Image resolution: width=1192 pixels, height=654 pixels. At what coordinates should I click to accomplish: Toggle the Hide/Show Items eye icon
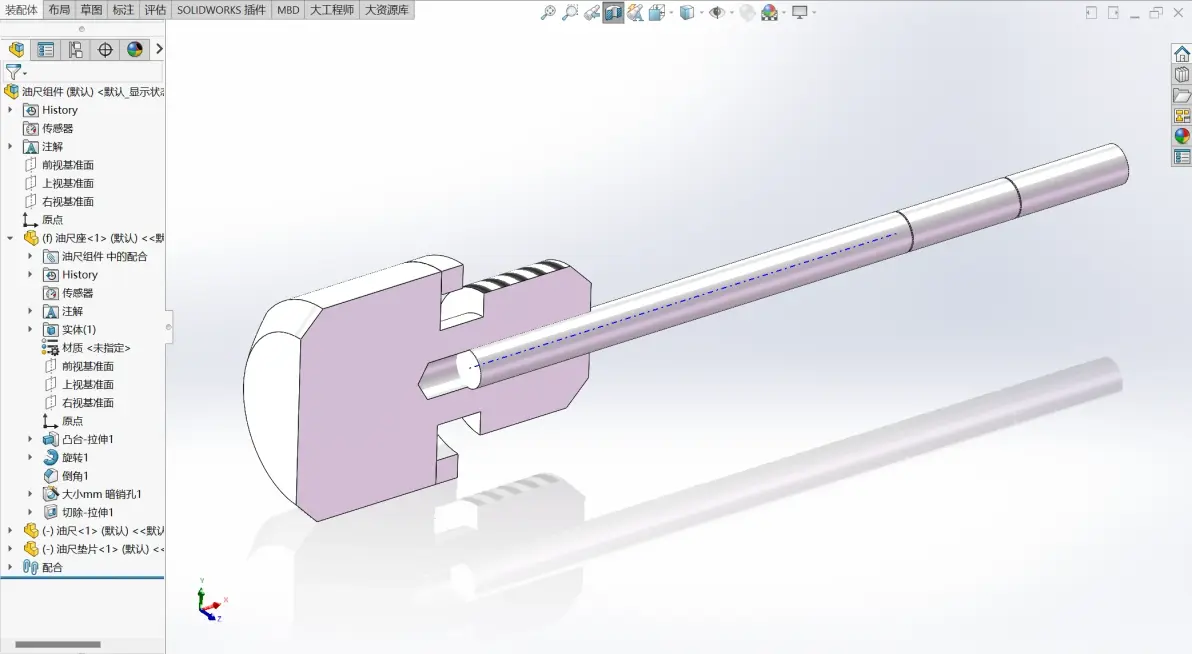coord(716,12)
